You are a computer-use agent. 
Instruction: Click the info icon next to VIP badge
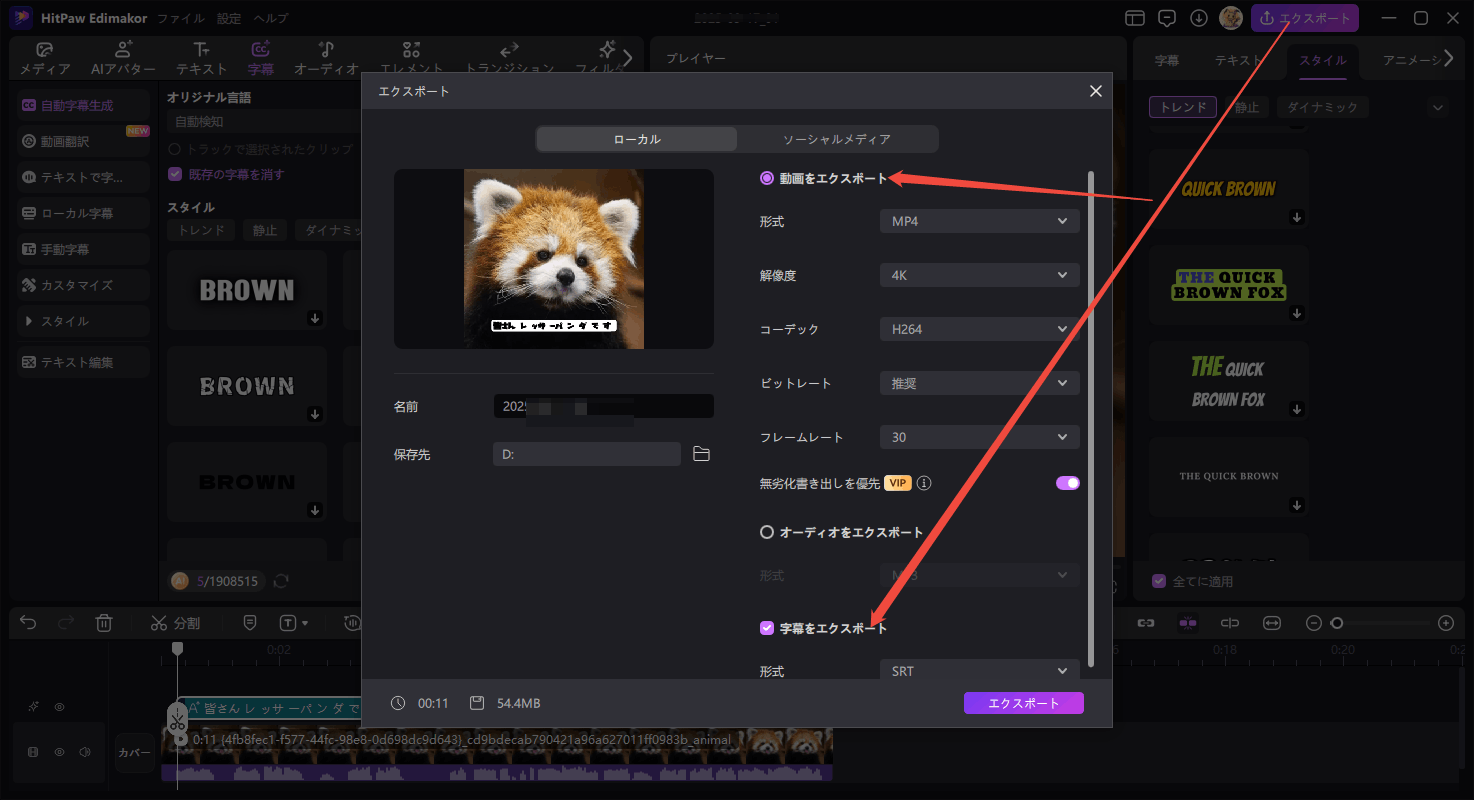coord(924,483)
